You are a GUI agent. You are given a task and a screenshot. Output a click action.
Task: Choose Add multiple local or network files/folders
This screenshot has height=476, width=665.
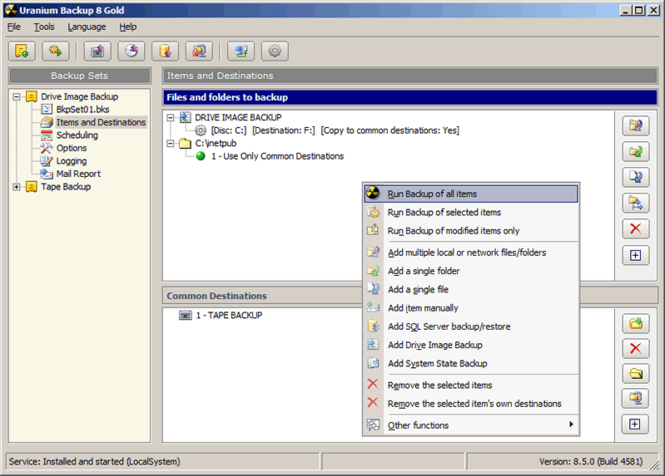click(x=471, y=252)
